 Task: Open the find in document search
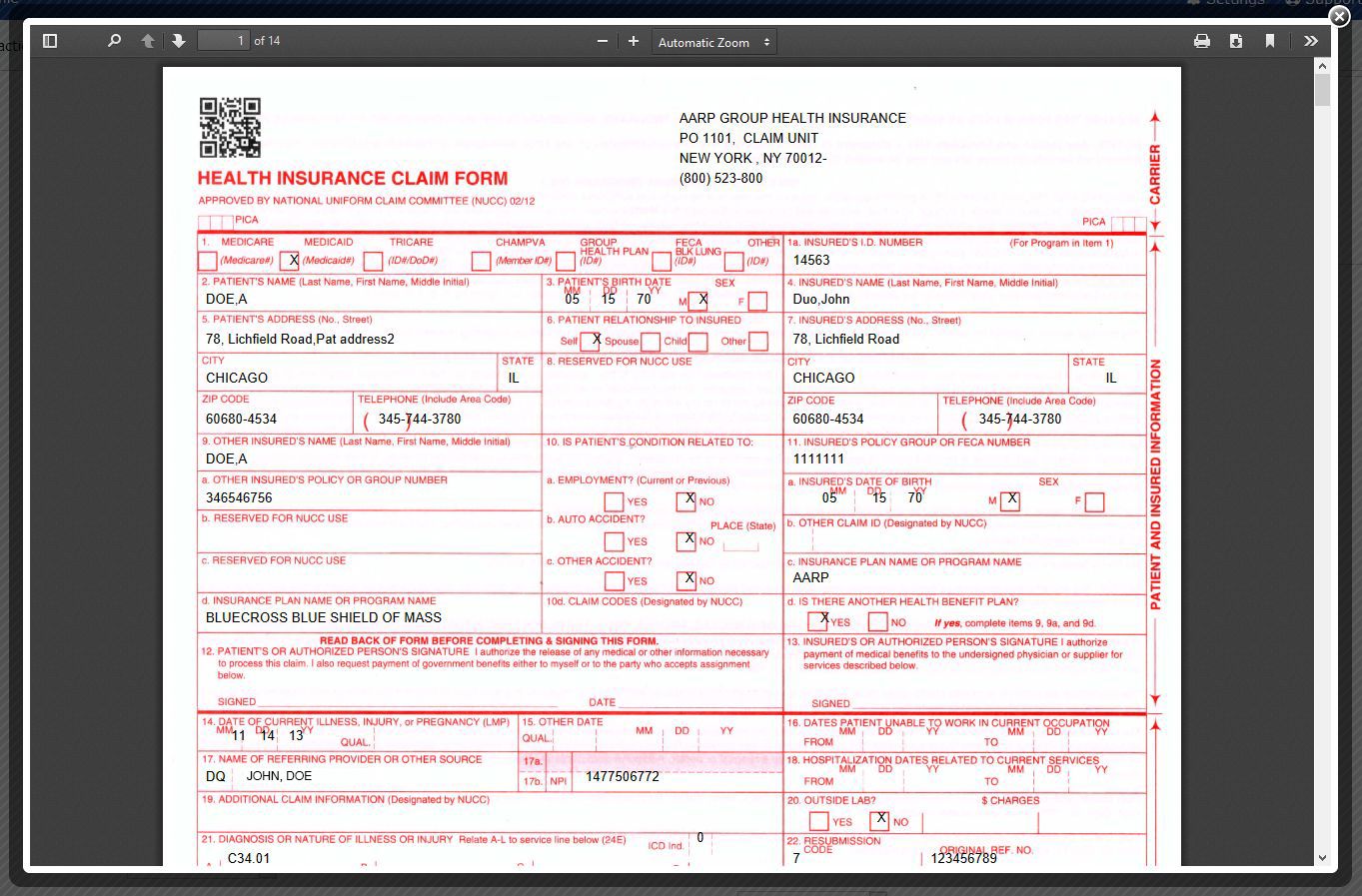(114, 41)
